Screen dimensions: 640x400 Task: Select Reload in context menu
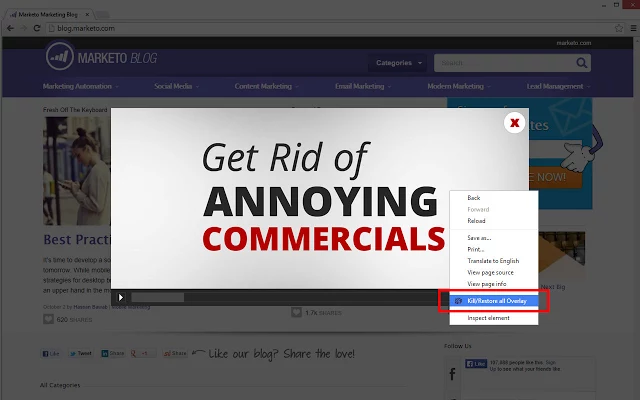click(x=494, y=221)
